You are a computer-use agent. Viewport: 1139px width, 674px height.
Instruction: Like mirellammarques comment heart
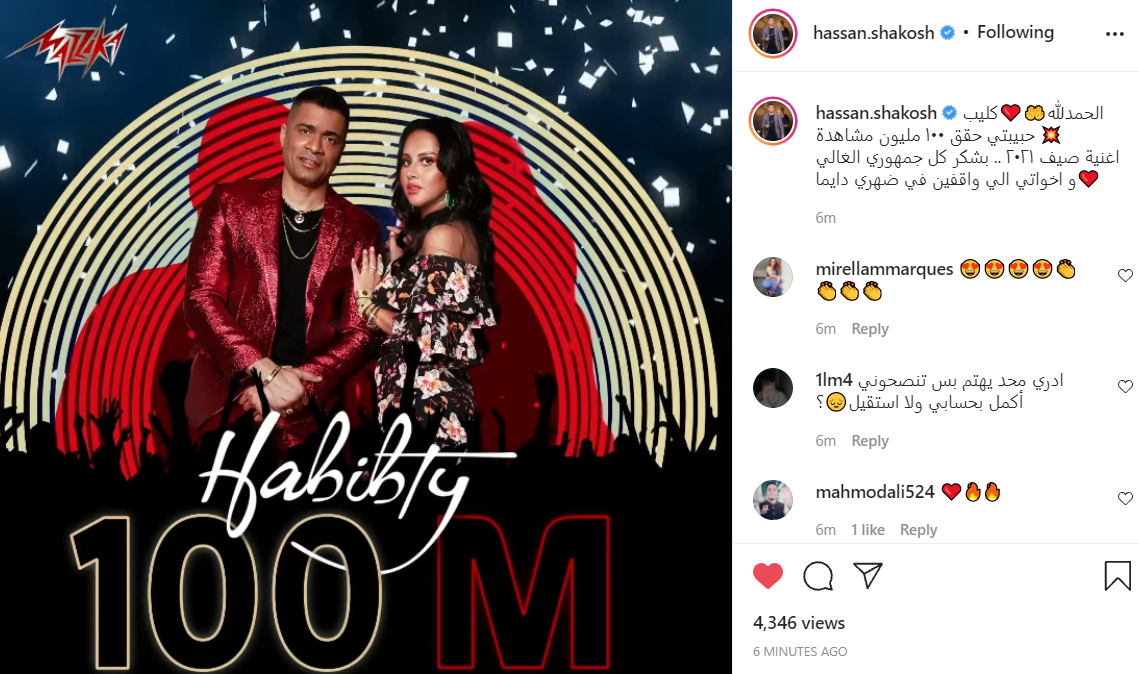pyautogui.click(x=1125, y=275)
